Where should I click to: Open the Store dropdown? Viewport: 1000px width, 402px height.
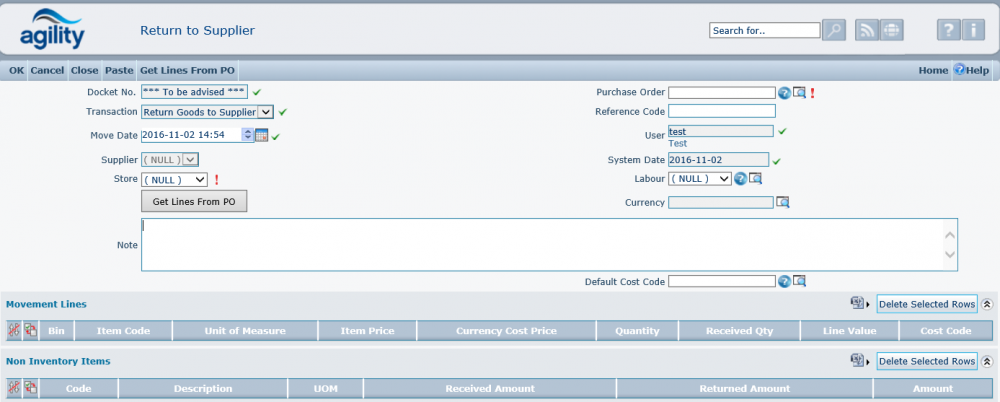click(x=200, y=180)
